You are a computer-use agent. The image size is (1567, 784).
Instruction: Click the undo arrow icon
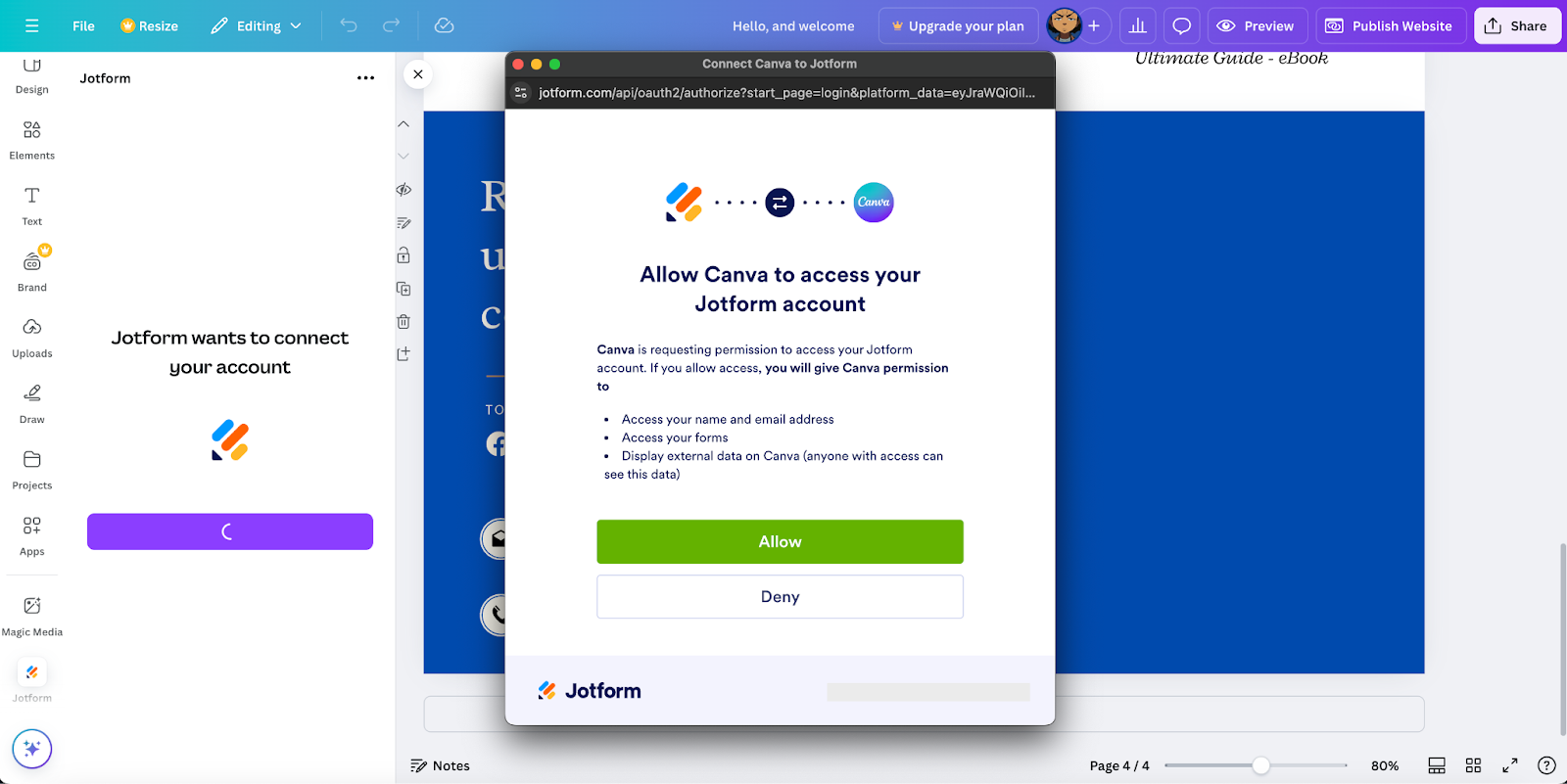pos(349,25)
